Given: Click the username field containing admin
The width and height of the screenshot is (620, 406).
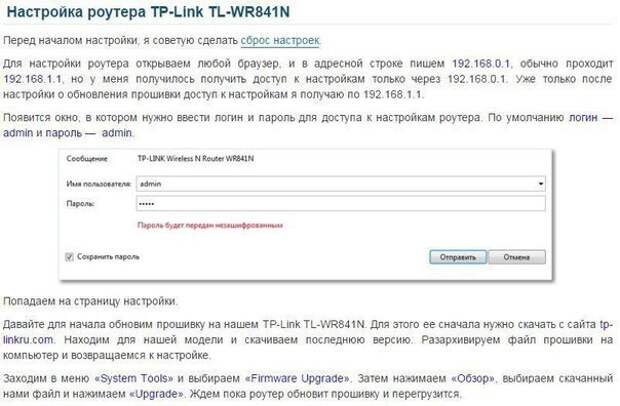Looking at the screenshot, I should click(x=340, y=184).
